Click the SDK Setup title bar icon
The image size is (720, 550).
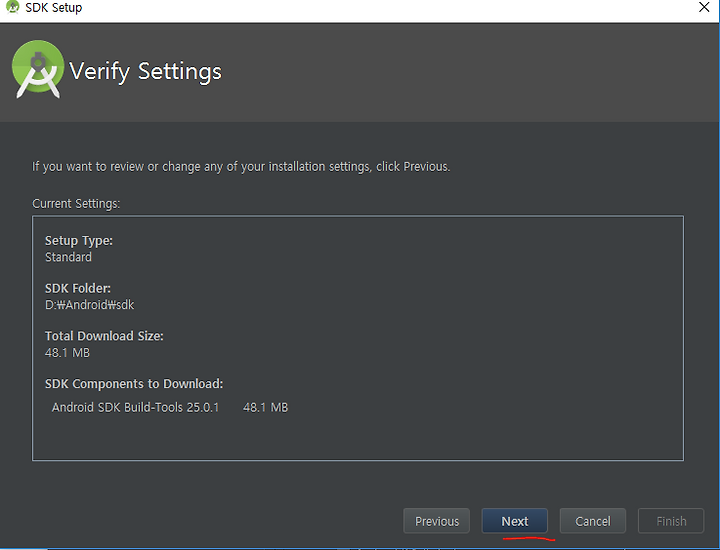point(12,7)
